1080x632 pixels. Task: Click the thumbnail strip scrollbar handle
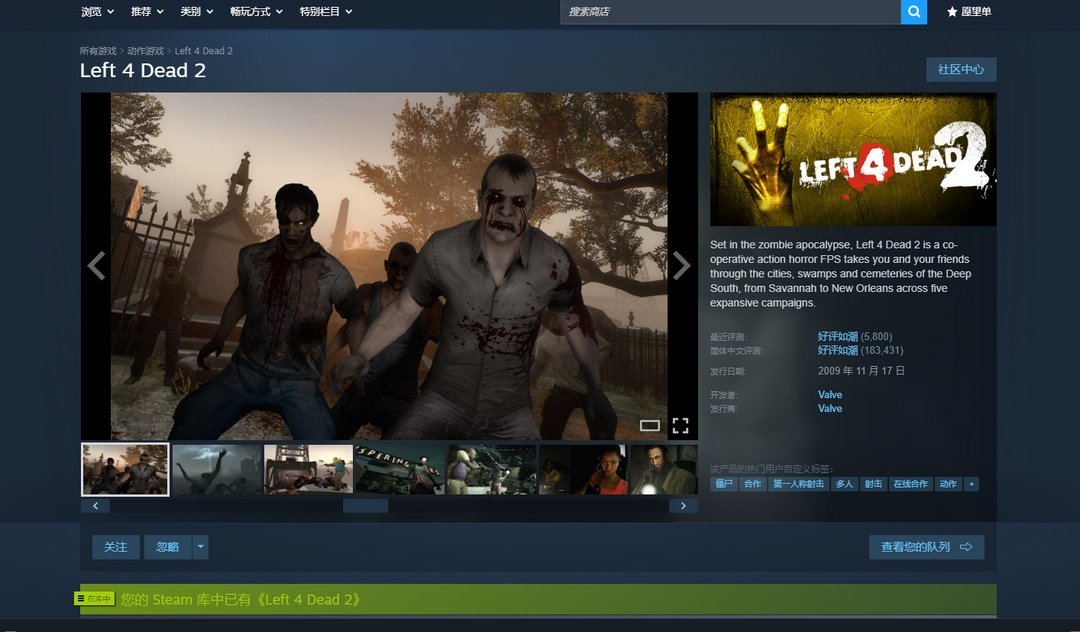366,506
